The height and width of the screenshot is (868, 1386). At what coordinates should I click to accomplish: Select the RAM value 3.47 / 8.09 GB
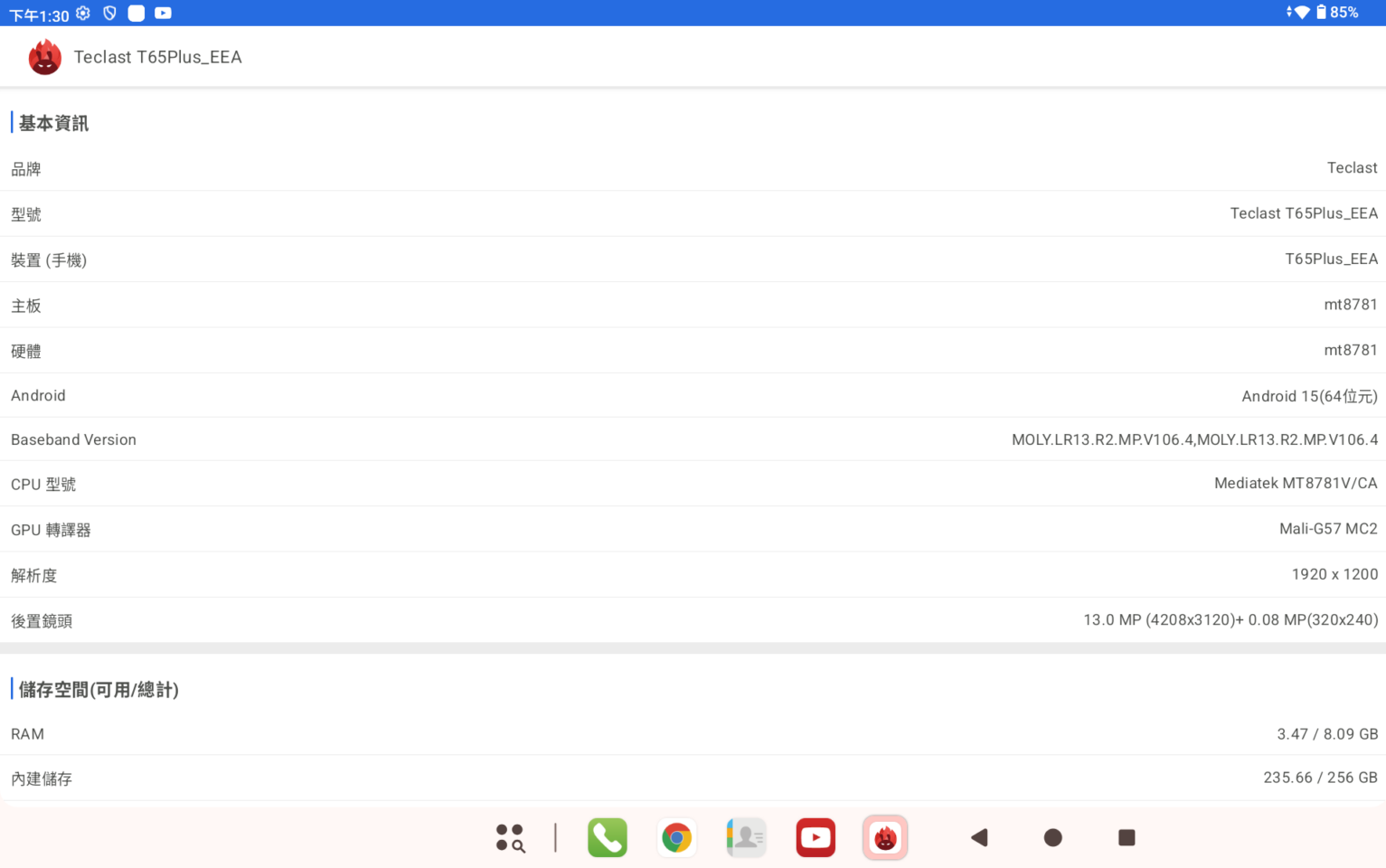1327,734
